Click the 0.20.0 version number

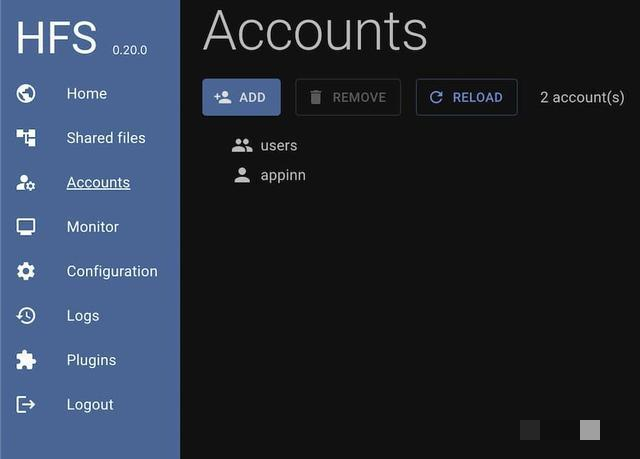(x=129, y=49)
